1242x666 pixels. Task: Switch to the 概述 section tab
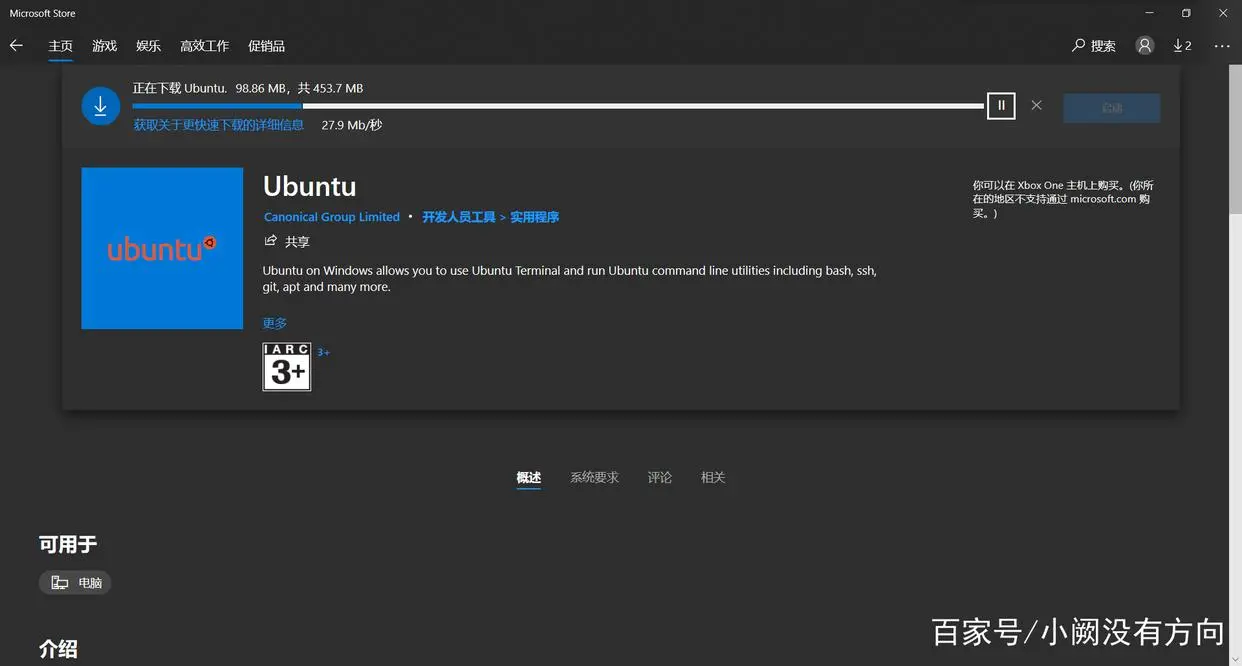click(x=529, y=478)
